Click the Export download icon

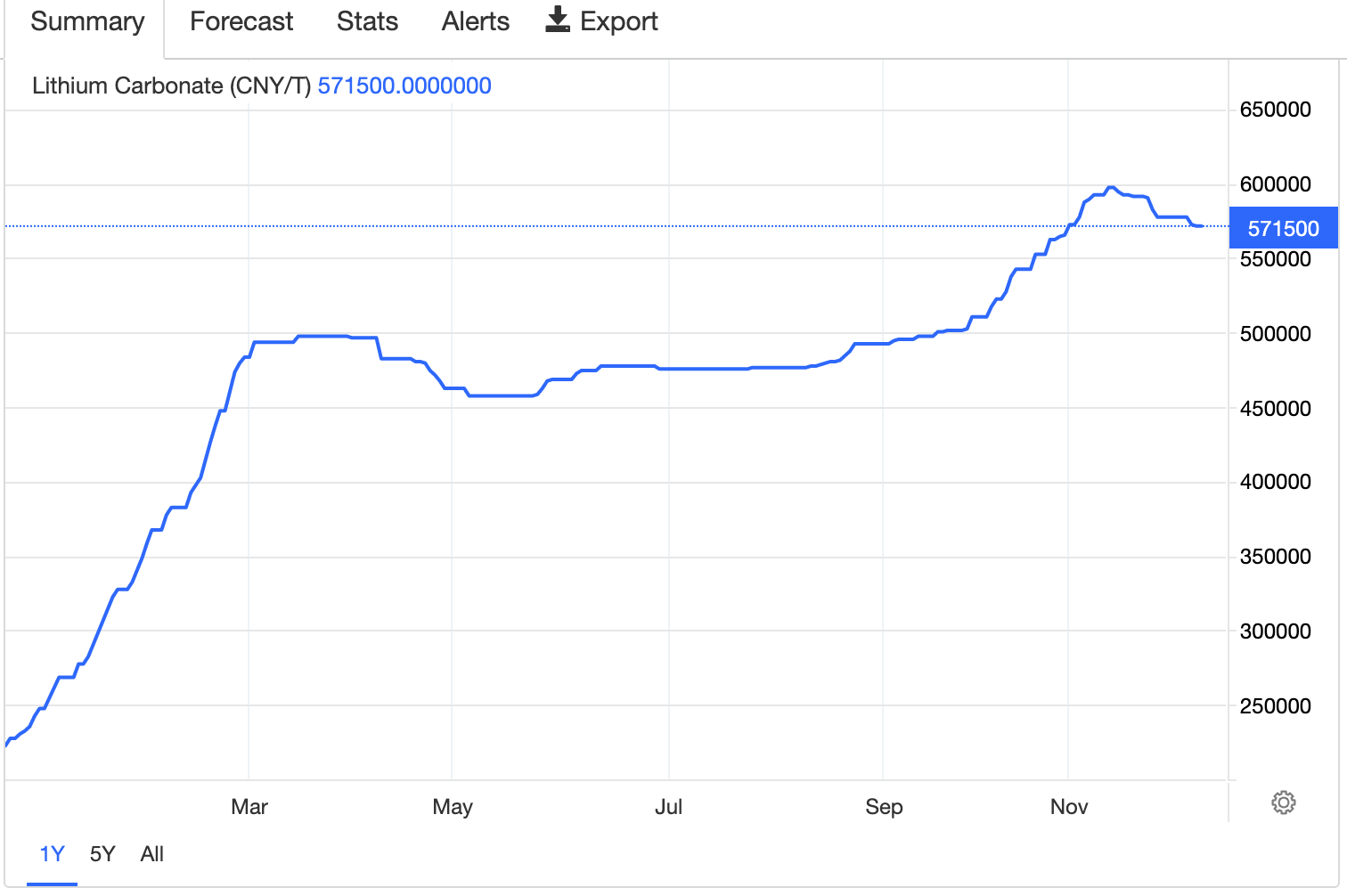click(558, 20)
